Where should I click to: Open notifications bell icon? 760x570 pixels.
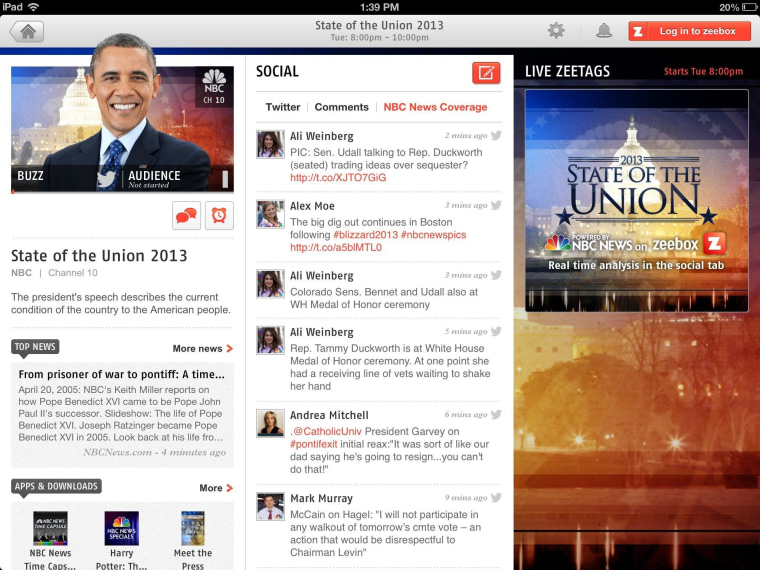pos(603,31)
